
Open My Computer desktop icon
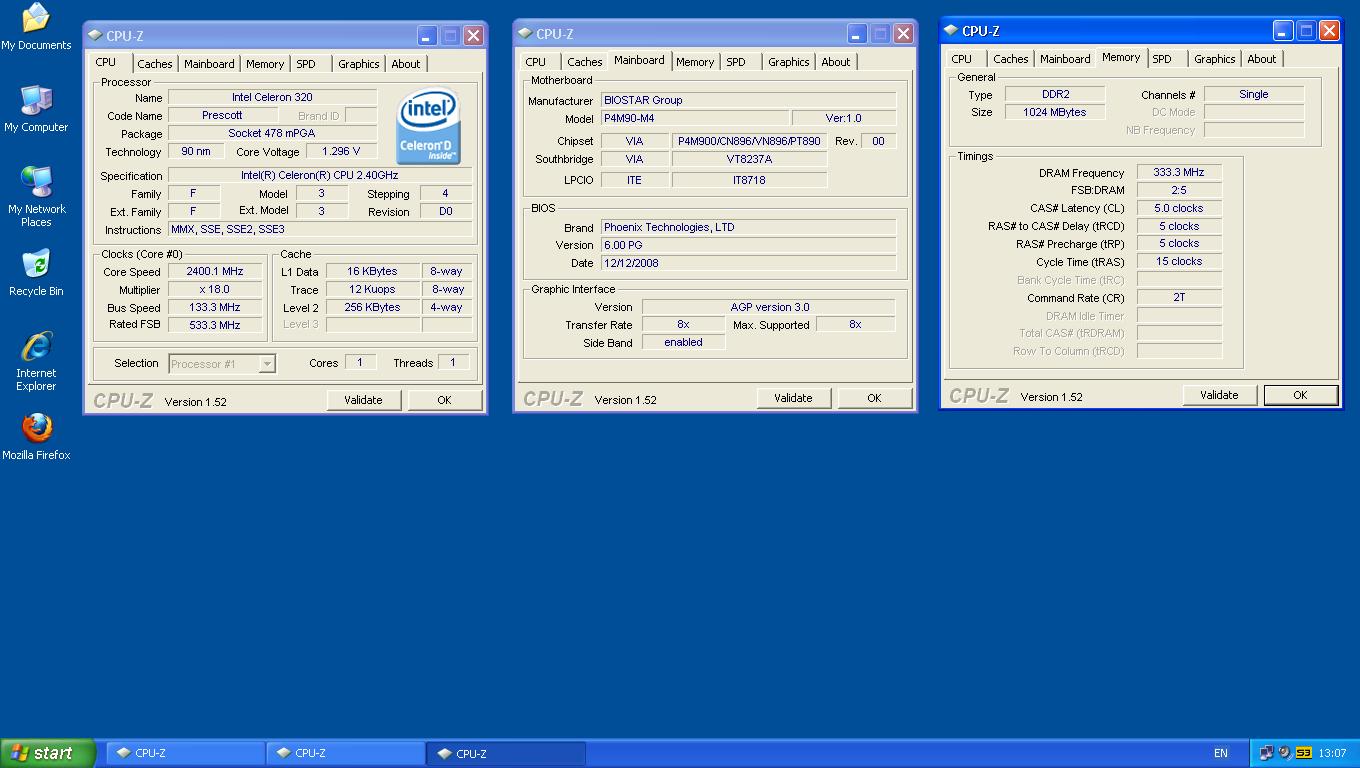click(x=36, y=102)
